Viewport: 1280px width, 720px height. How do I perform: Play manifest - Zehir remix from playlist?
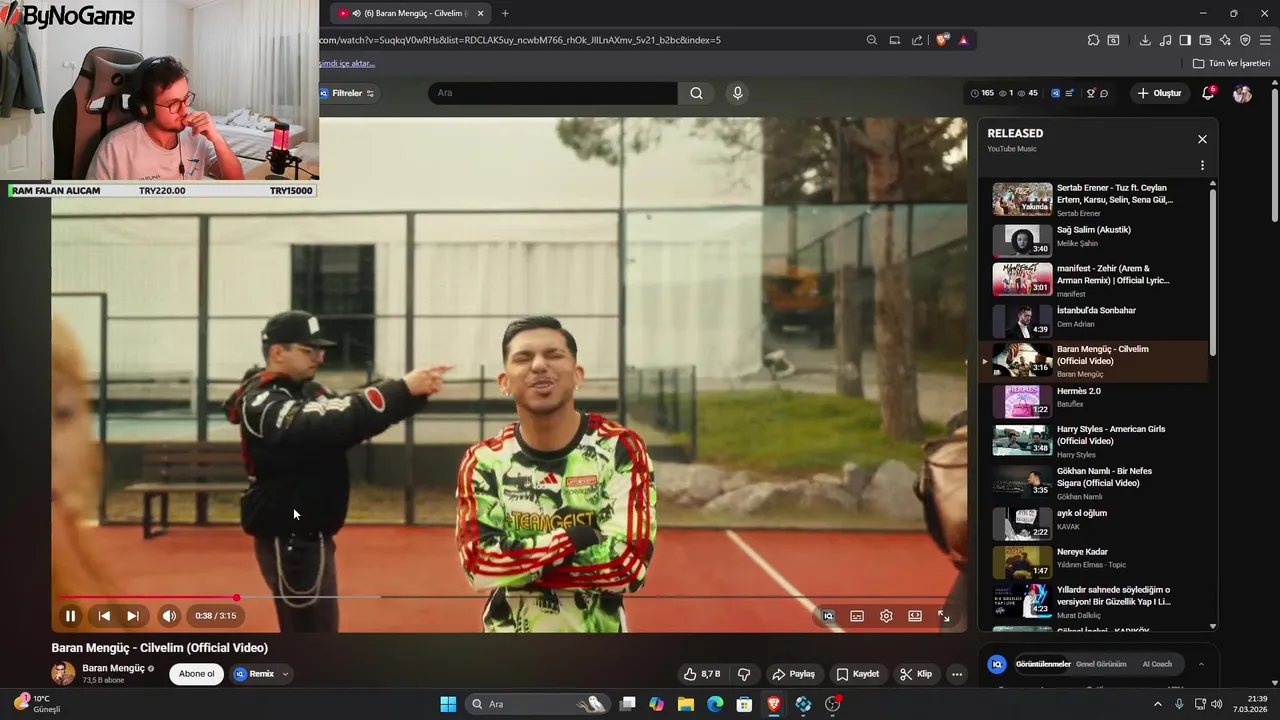coord(1094,280)
